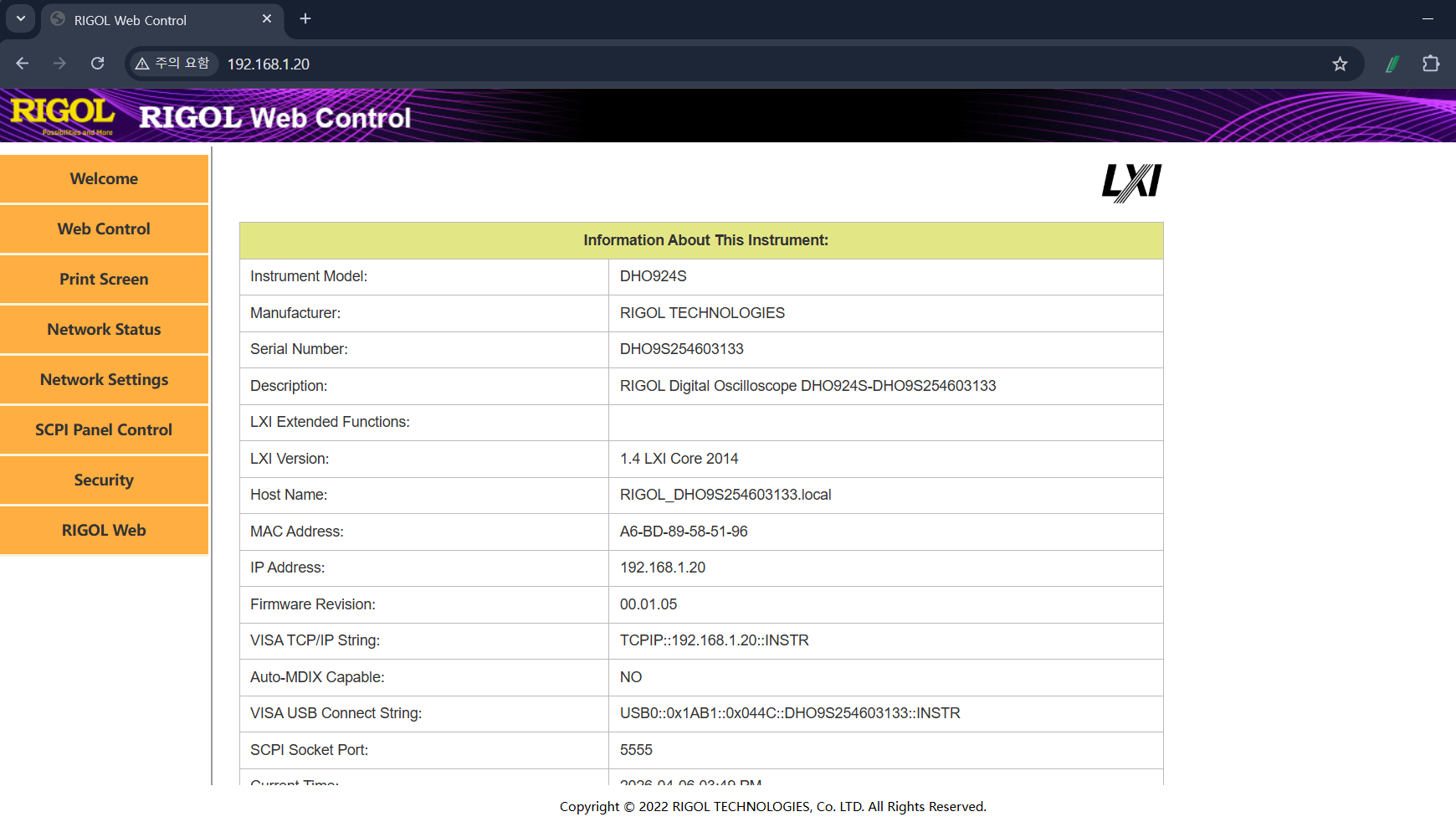Bookmark this page with the star icon
Screen dimensions: 1456x822
[1340, 64]
